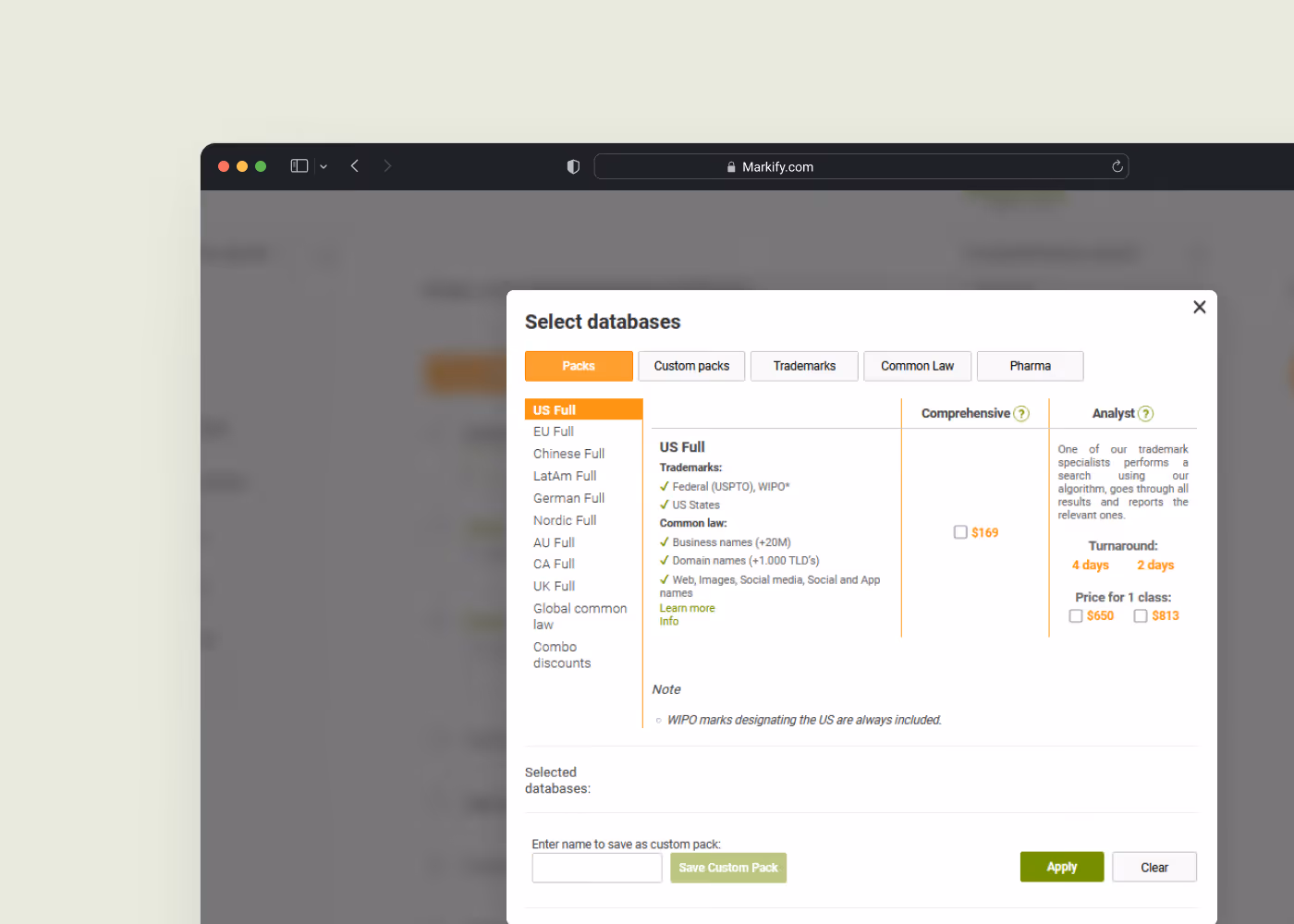Go back in browser history

[355, 166]
